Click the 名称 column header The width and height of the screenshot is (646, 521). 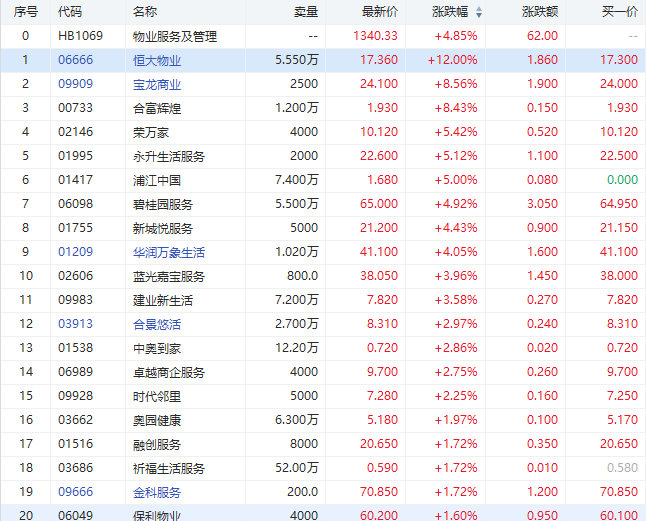pos(145,12)
